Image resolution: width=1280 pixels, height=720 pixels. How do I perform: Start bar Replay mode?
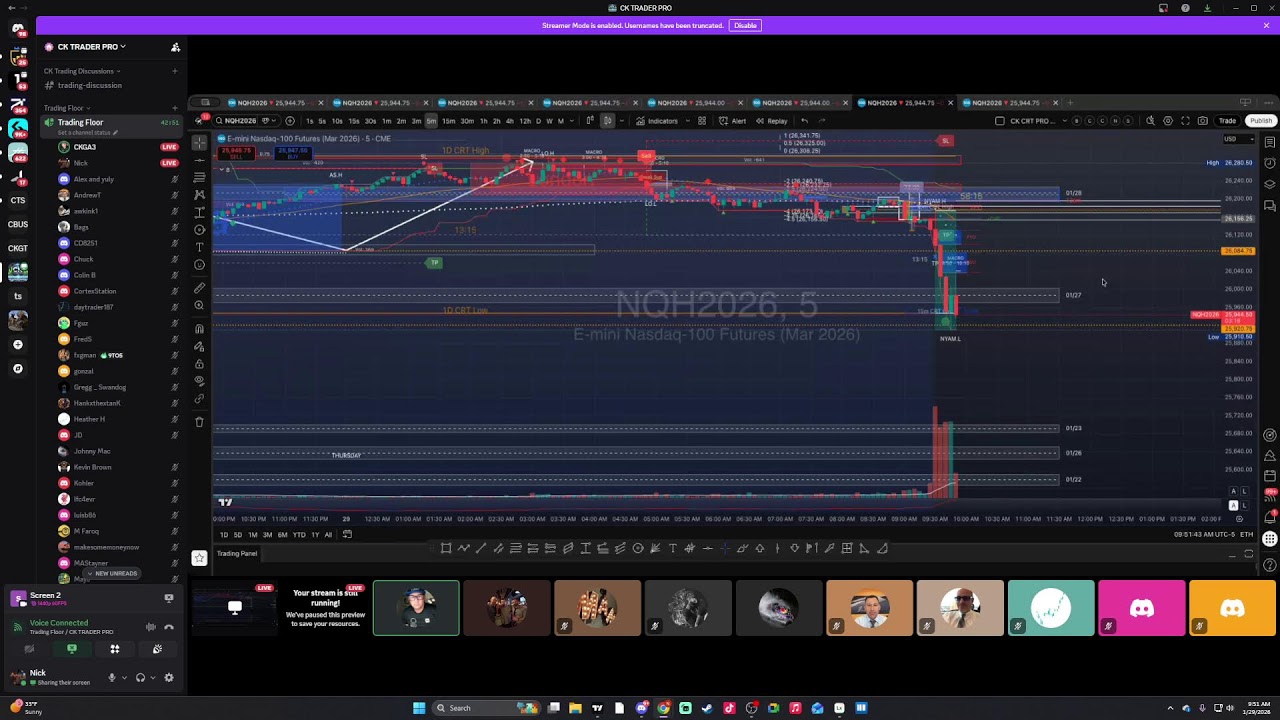click(x=771, y=121)
